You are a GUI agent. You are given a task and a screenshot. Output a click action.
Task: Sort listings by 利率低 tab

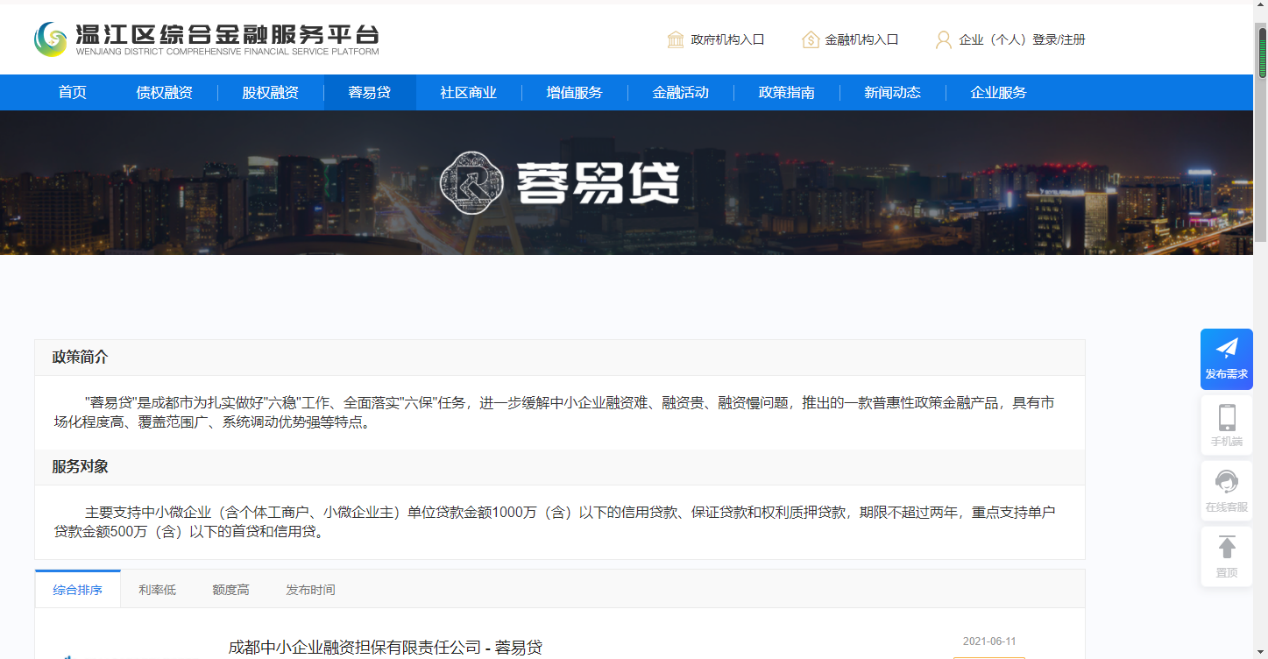pos(157,590)
